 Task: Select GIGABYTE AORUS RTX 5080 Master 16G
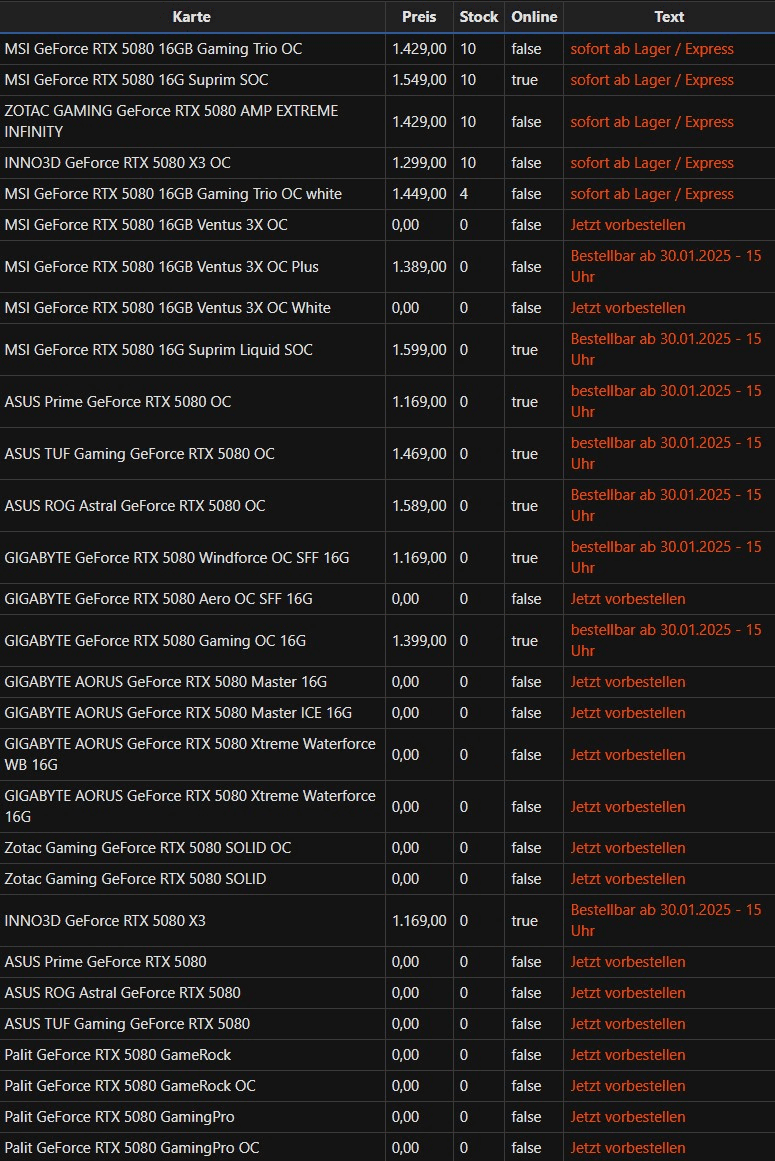coord(166,681)
